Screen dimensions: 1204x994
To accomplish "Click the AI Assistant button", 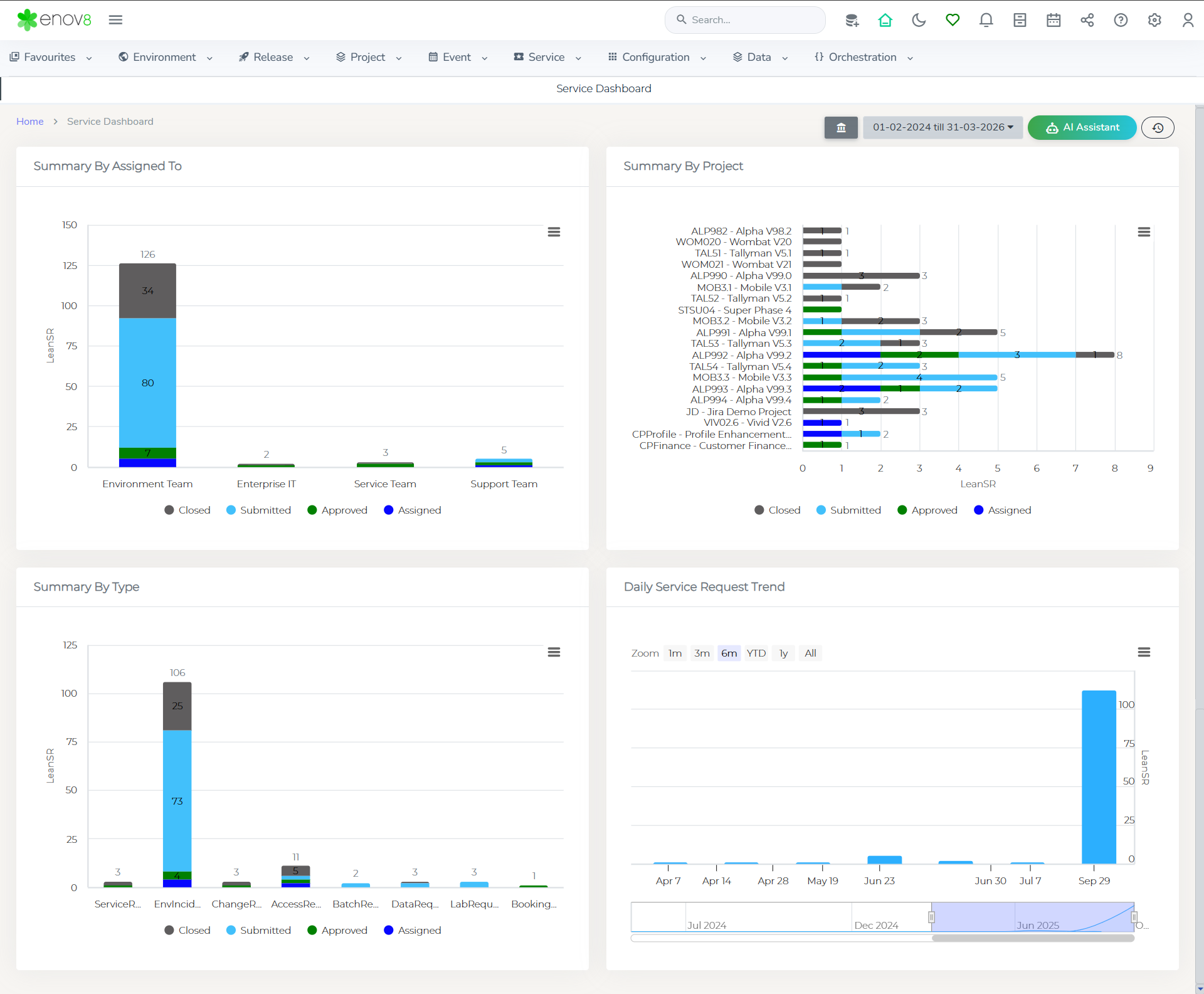I will [1082, 127].
